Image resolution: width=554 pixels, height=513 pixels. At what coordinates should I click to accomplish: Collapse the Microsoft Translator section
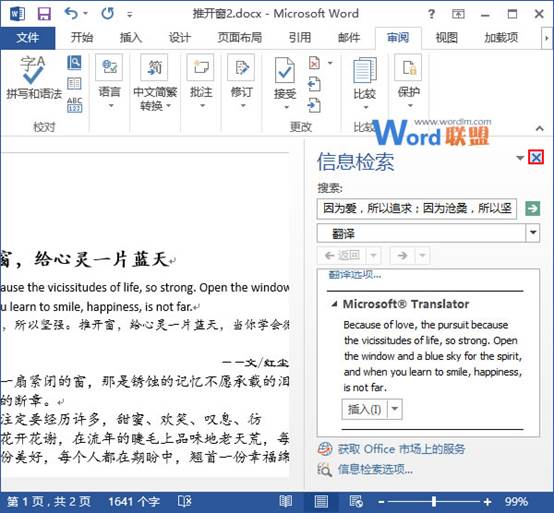334,304
